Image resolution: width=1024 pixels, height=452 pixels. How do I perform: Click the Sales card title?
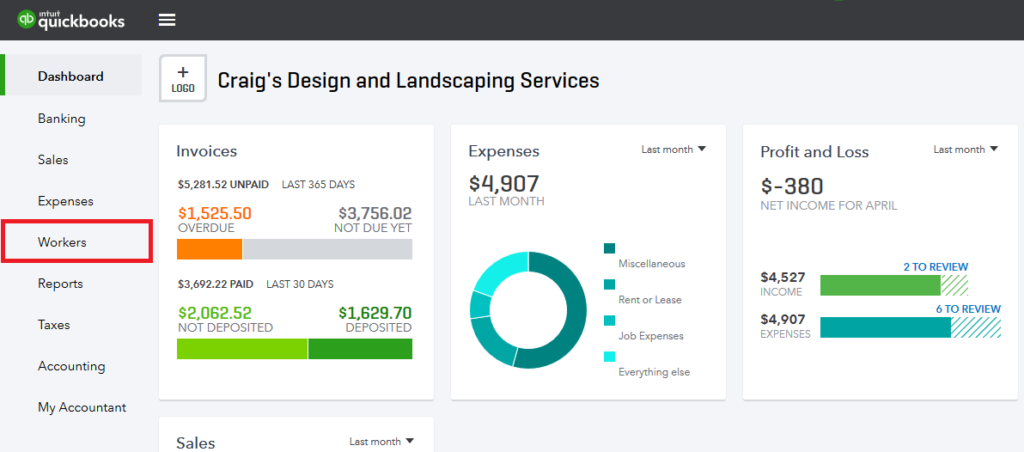[x=195, y=443]
